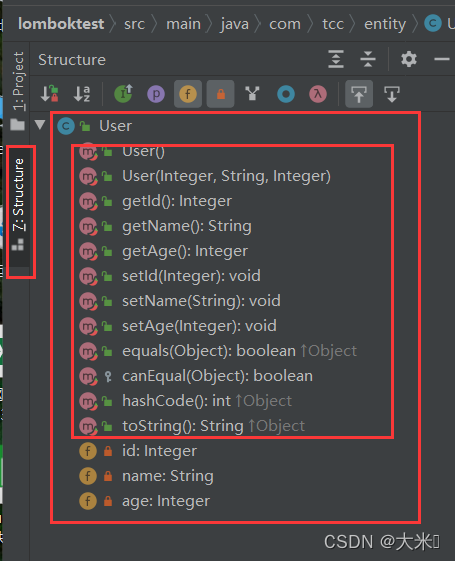This screenshot has width=455, height=561.
Task: Open Structure panel settings gear
Action: pos(409,59)
